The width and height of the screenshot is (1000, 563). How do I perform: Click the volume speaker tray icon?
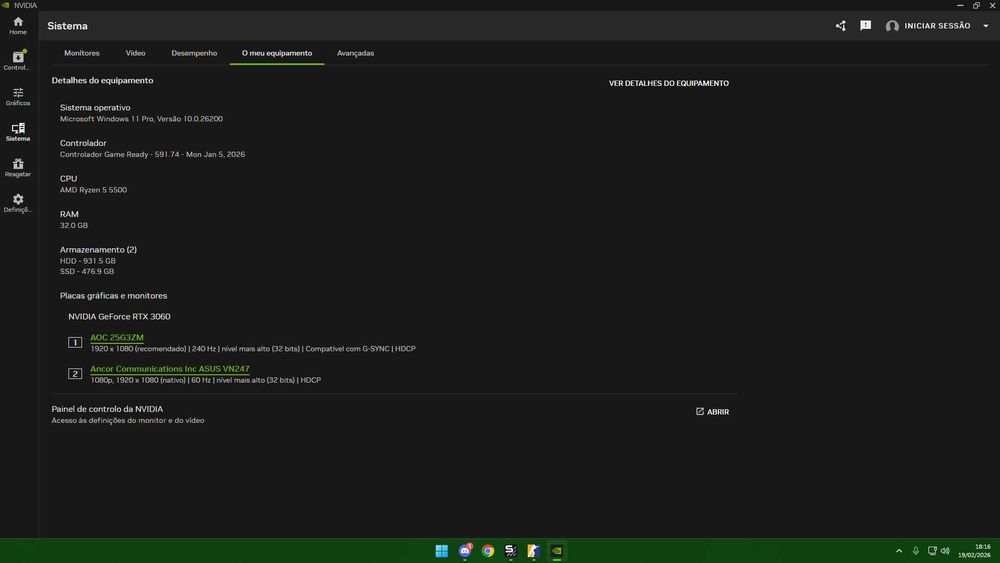pyautogui.click(x=945, y=551)
